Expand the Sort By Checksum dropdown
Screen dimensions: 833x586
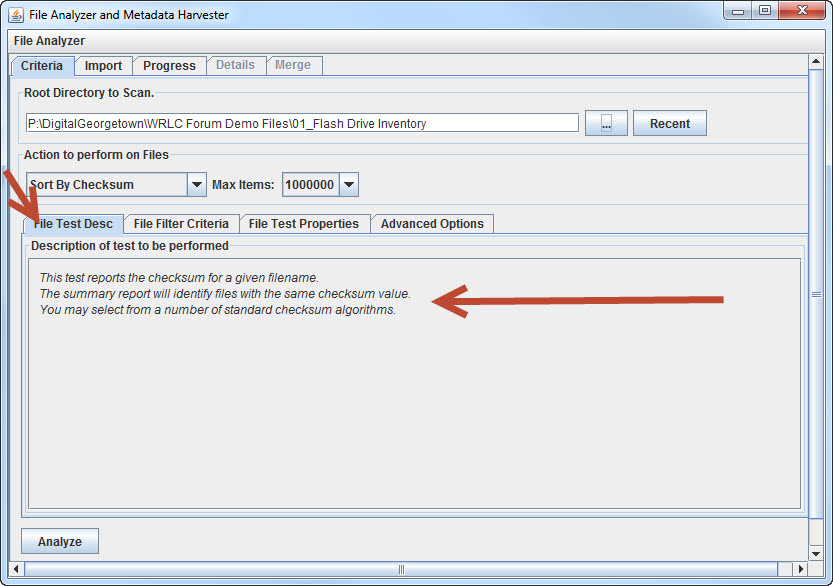coord(197,185)
